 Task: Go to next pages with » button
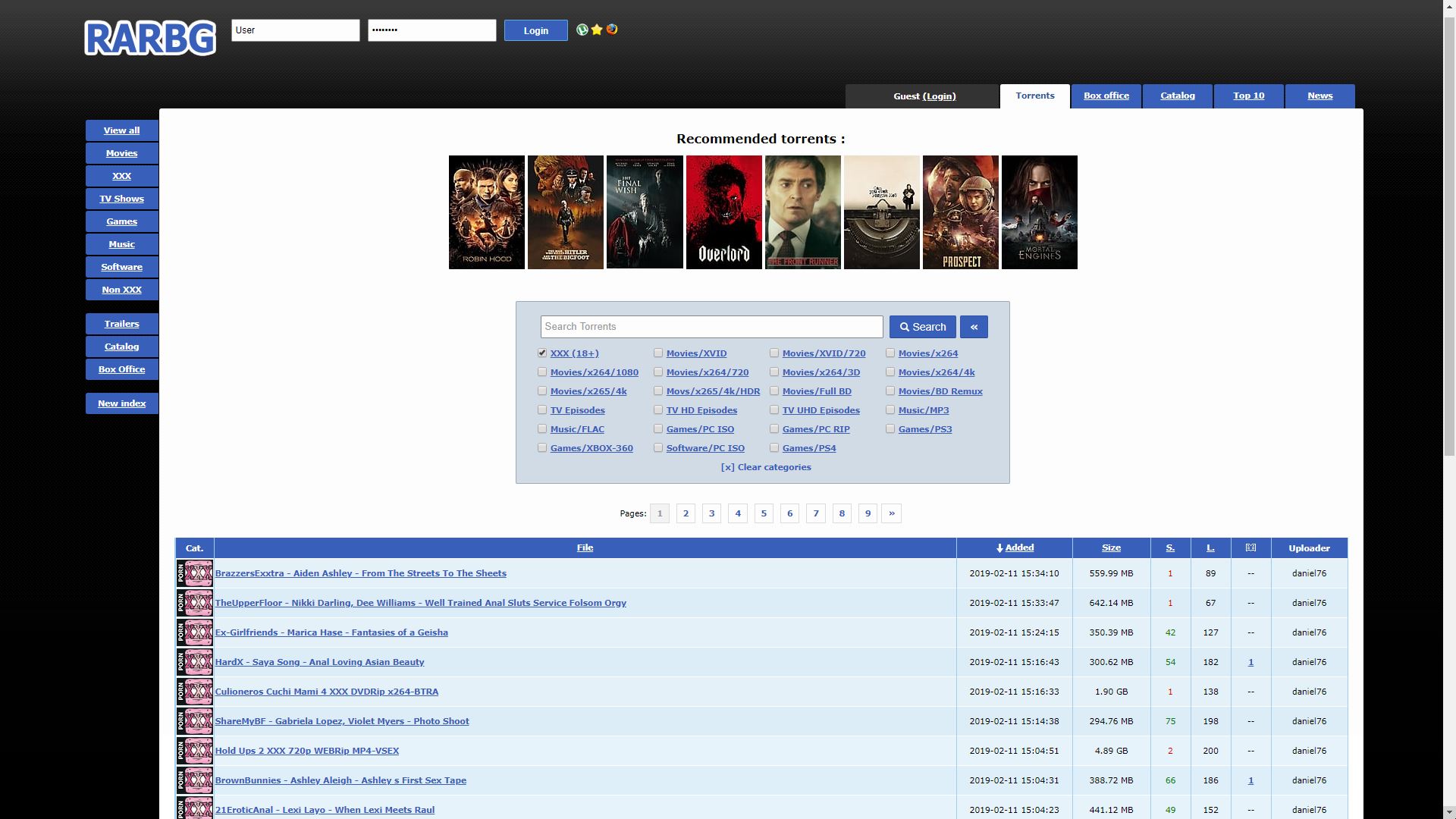point(891,513)
